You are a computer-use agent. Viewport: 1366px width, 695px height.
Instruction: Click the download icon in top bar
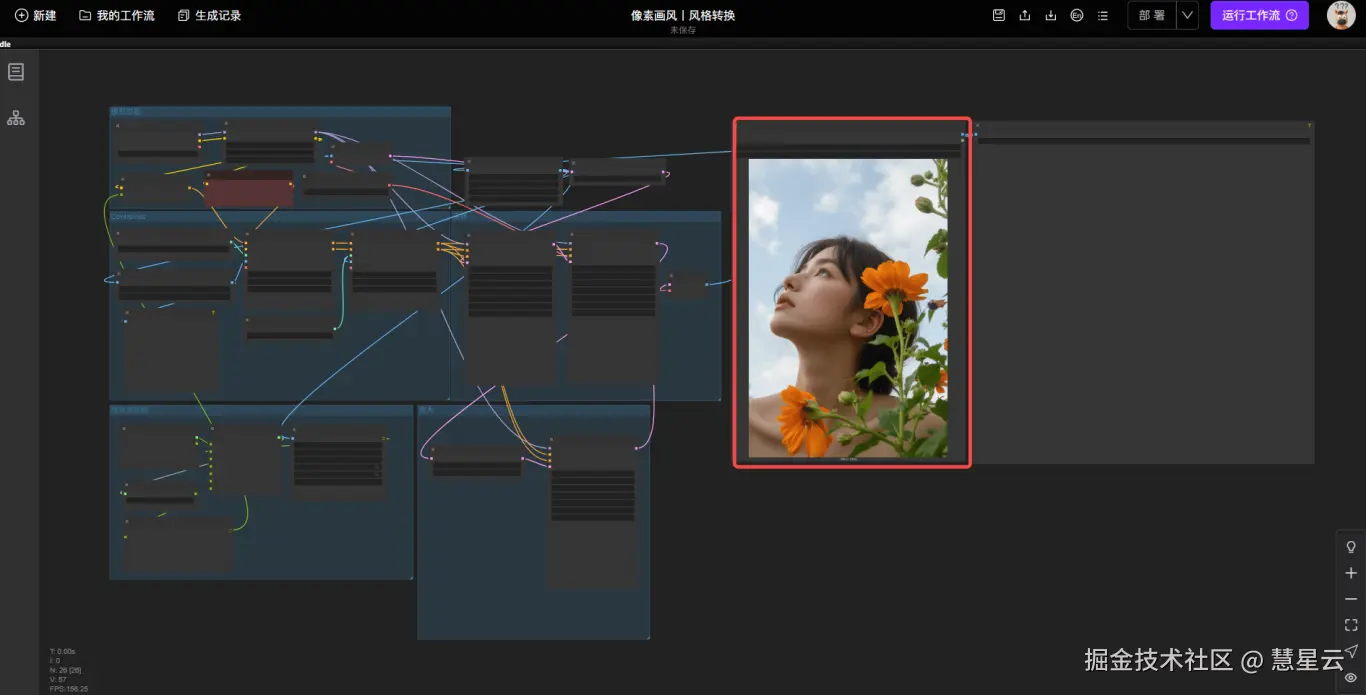[x=1050, y=16]
